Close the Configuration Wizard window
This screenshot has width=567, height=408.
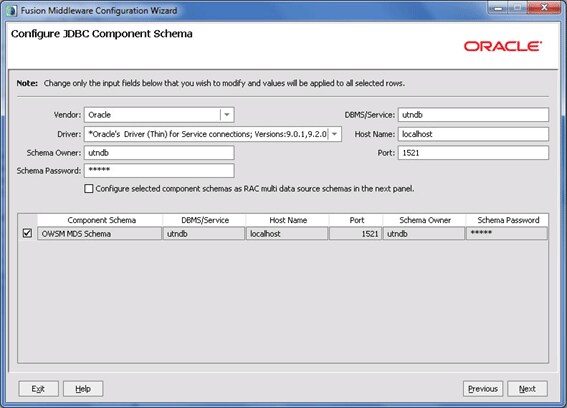pos(544,8)
